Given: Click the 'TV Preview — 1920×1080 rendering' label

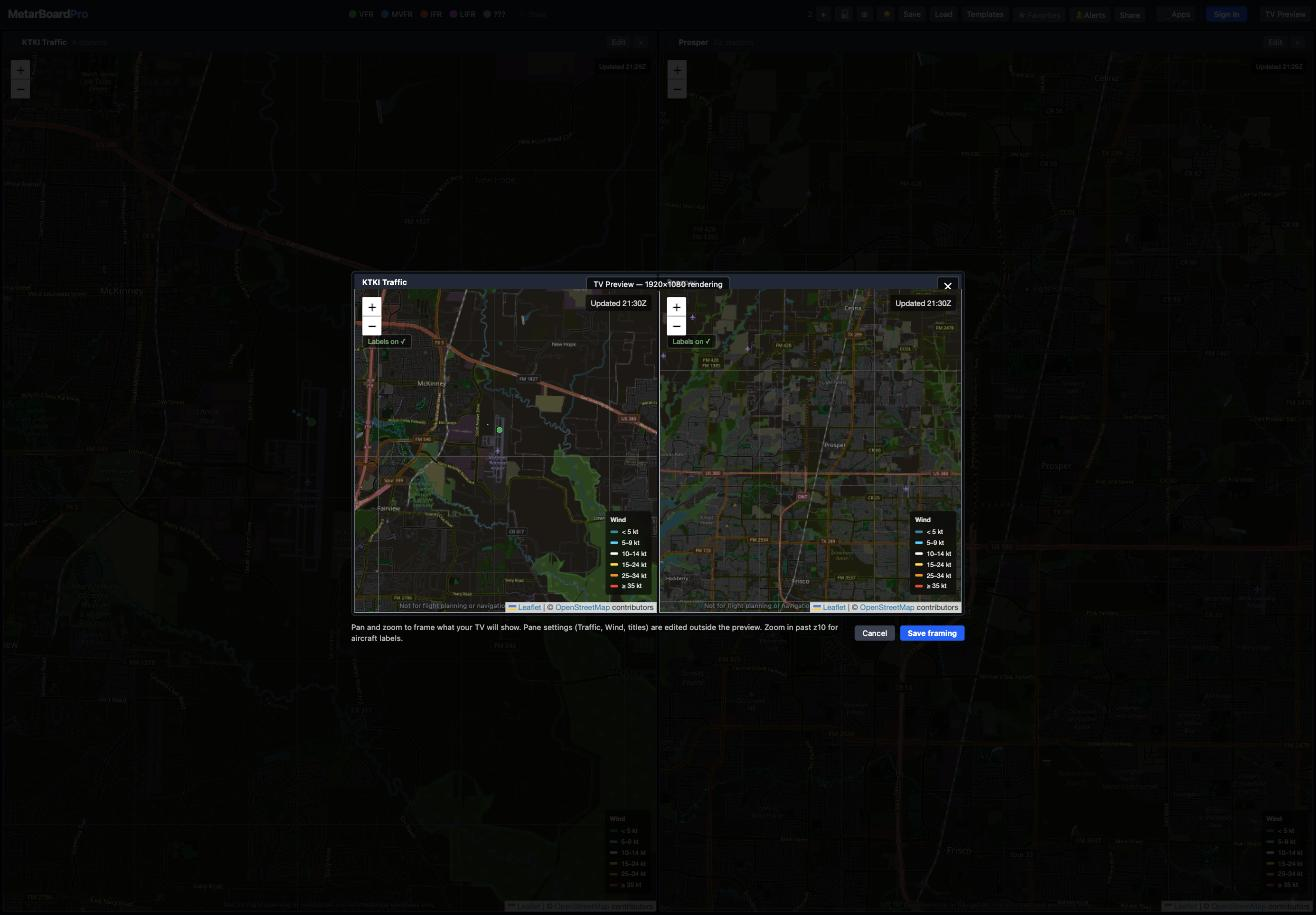Looking at the screenshot, I should click(x=658, y=284).
